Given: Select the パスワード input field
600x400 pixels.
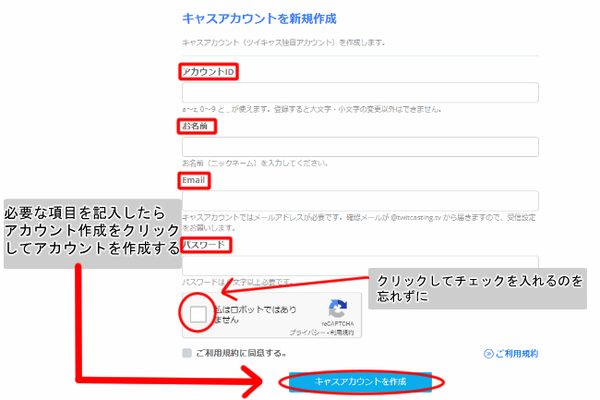Looking at the screenshot, I should click(360, 266).
